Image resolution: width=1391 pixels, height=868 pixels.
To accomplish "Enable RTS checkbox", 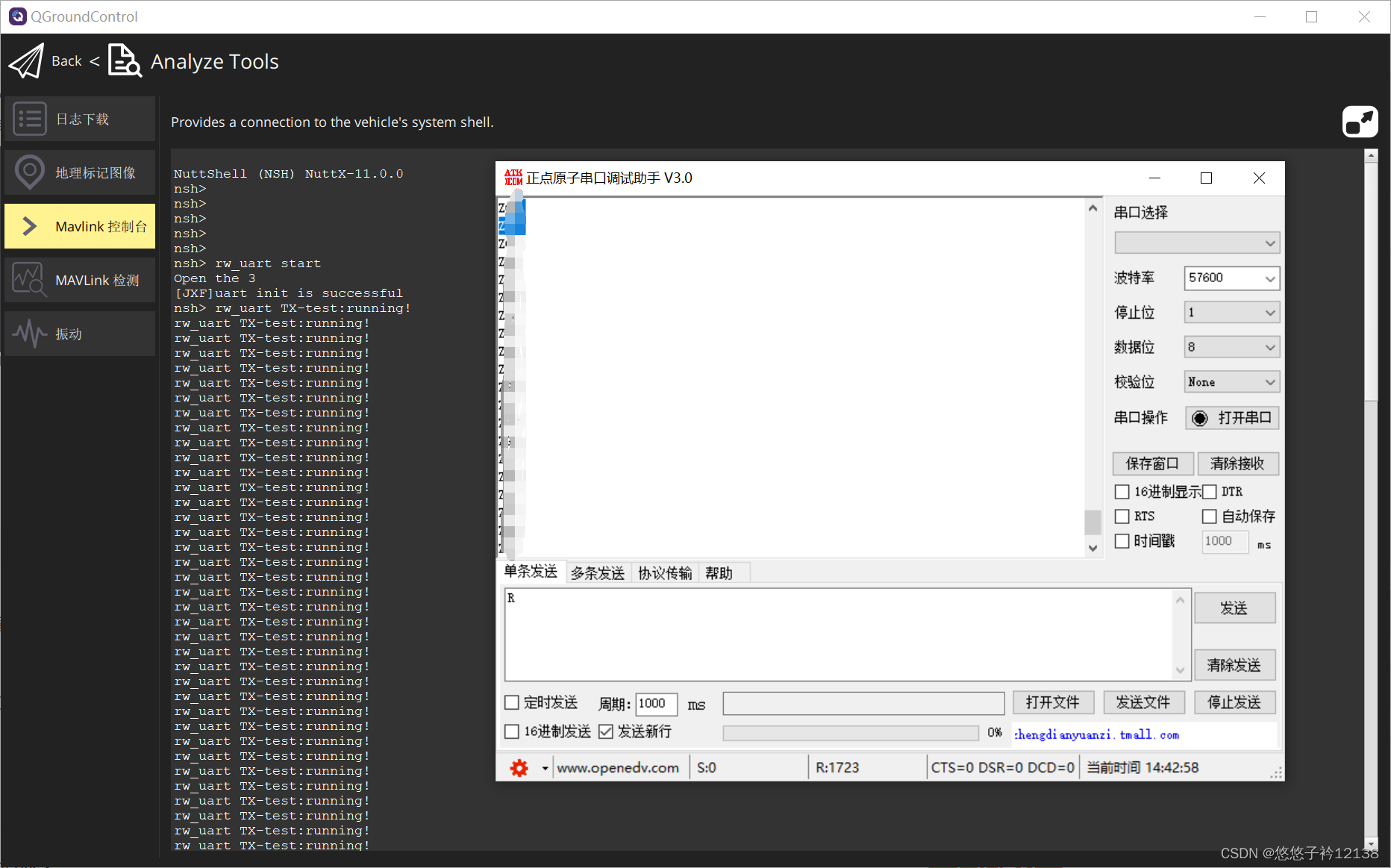I will click(x=1122, y=516).
